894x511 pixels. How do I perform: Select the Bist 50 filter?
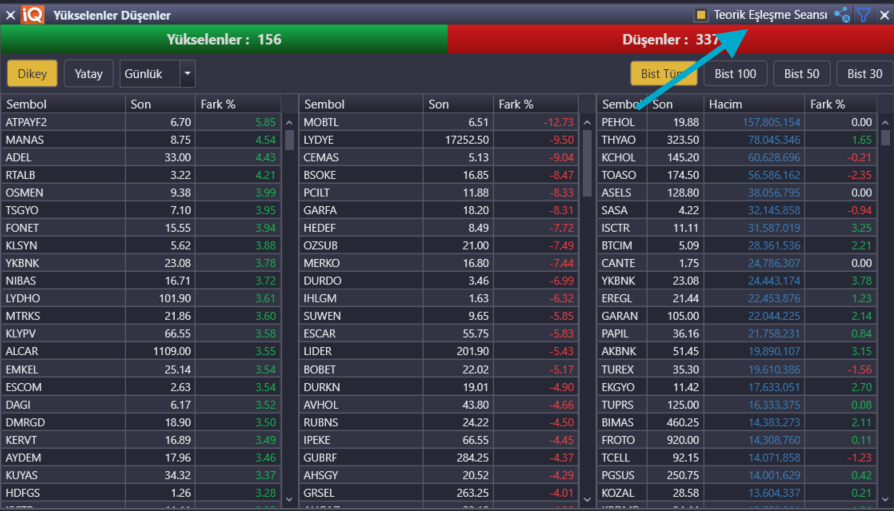click(x=802, y=74)
